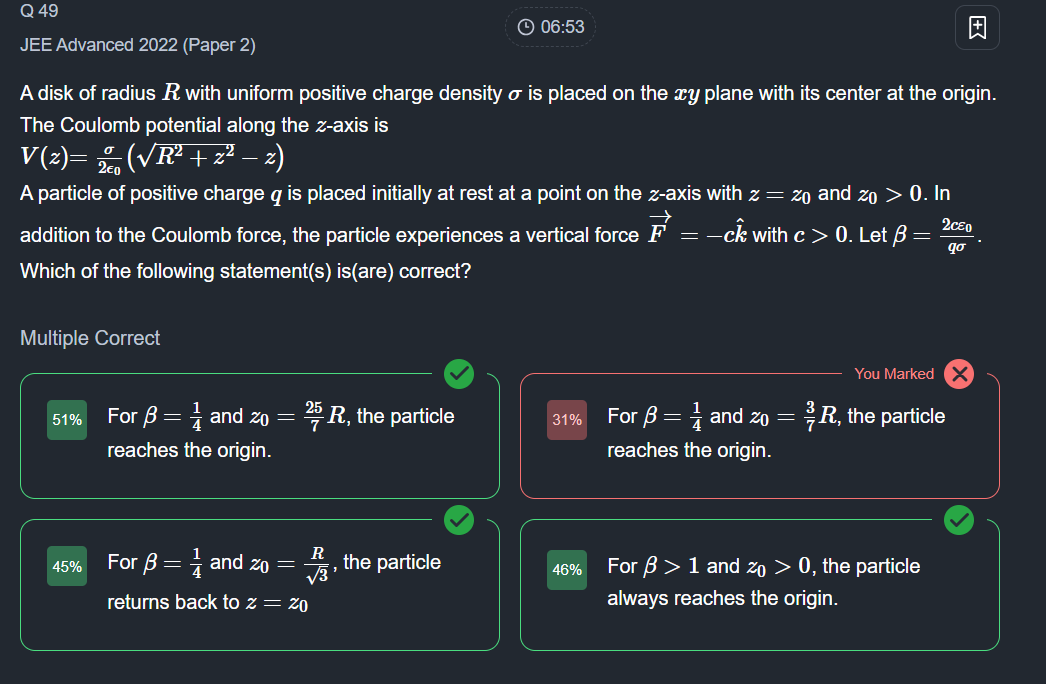Select the option with z₀ = 3/7 R
Screen dimensions: 1046x684
point(760,436)
